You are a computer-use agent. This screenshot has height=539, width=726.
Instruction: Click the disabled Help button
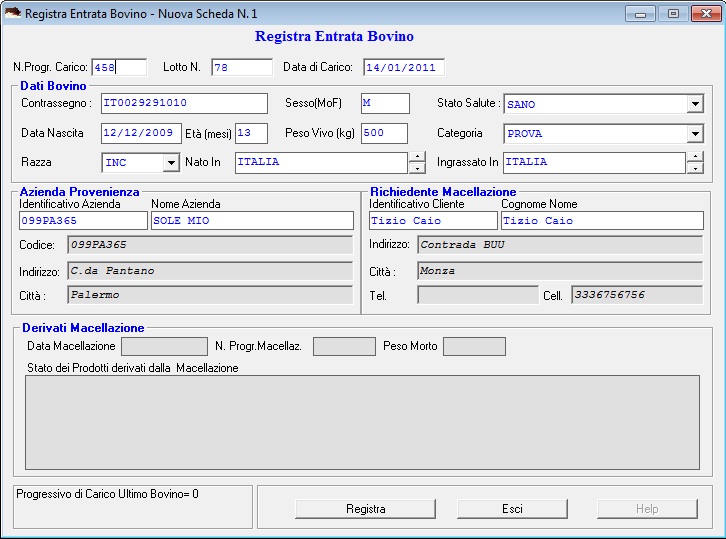(647, 509)
